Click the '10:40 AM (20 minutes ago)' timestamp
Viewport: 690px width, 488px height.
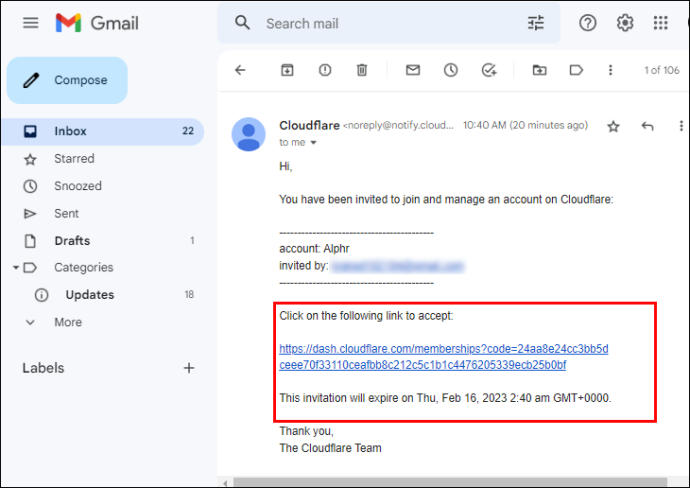tap(525, 125)
